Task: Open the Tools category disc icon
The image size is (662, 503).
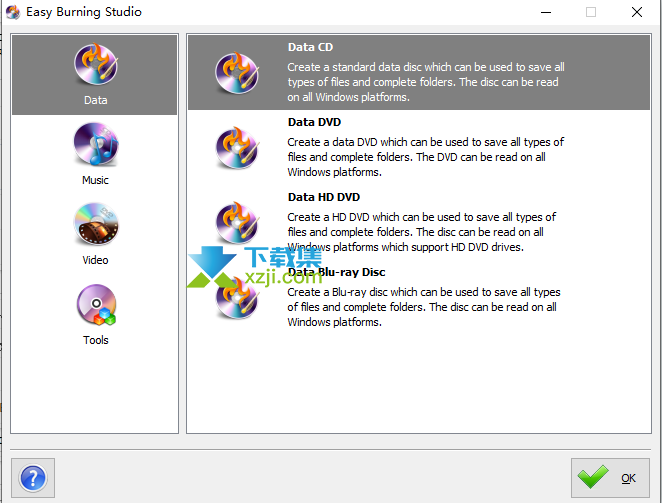Action: [96, 305]
